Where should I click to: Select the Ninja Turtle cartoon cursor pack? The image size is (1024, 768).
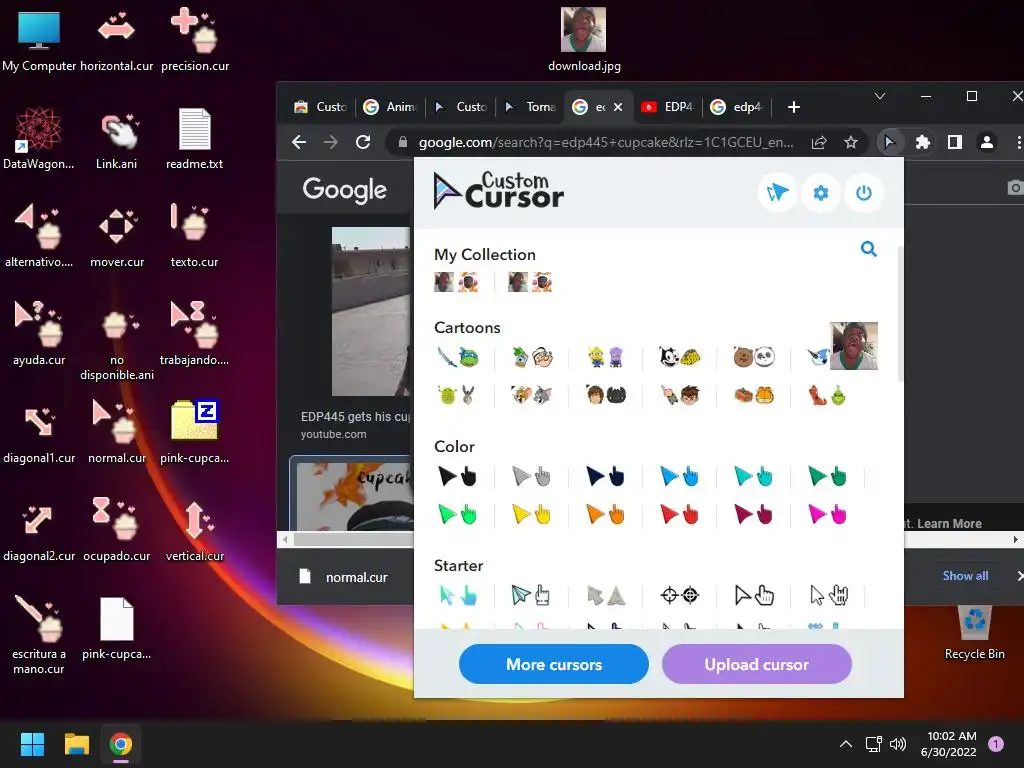click(x=457, y=357)
